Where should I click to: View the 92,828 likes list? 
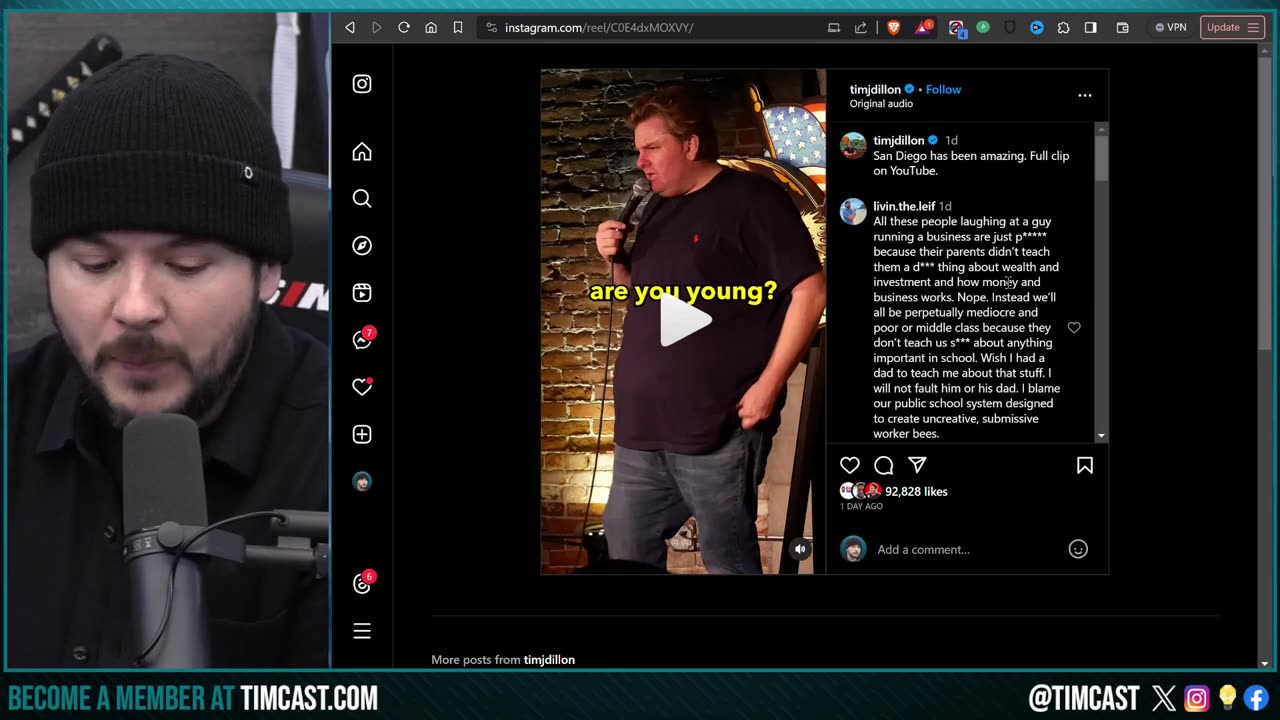pos(916,491)
